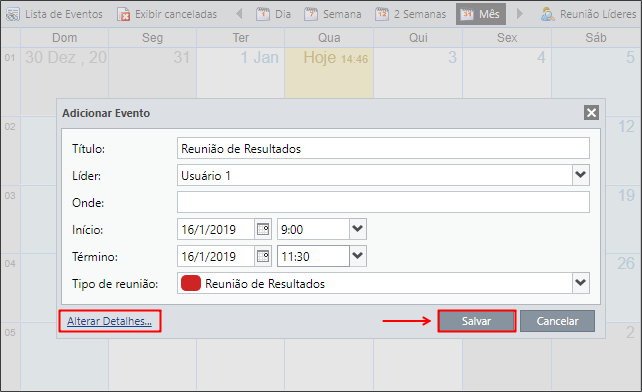Expand Líder dropdown arrow
642x392 pixels.
tap(581, 175)
